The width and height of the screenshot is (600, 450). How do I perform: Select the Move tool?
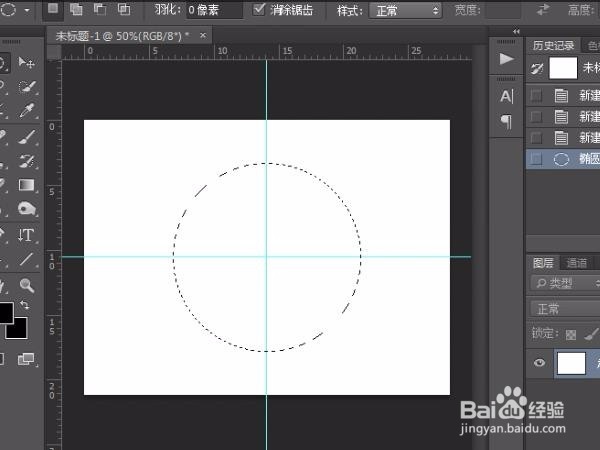(x=26, y=62)
